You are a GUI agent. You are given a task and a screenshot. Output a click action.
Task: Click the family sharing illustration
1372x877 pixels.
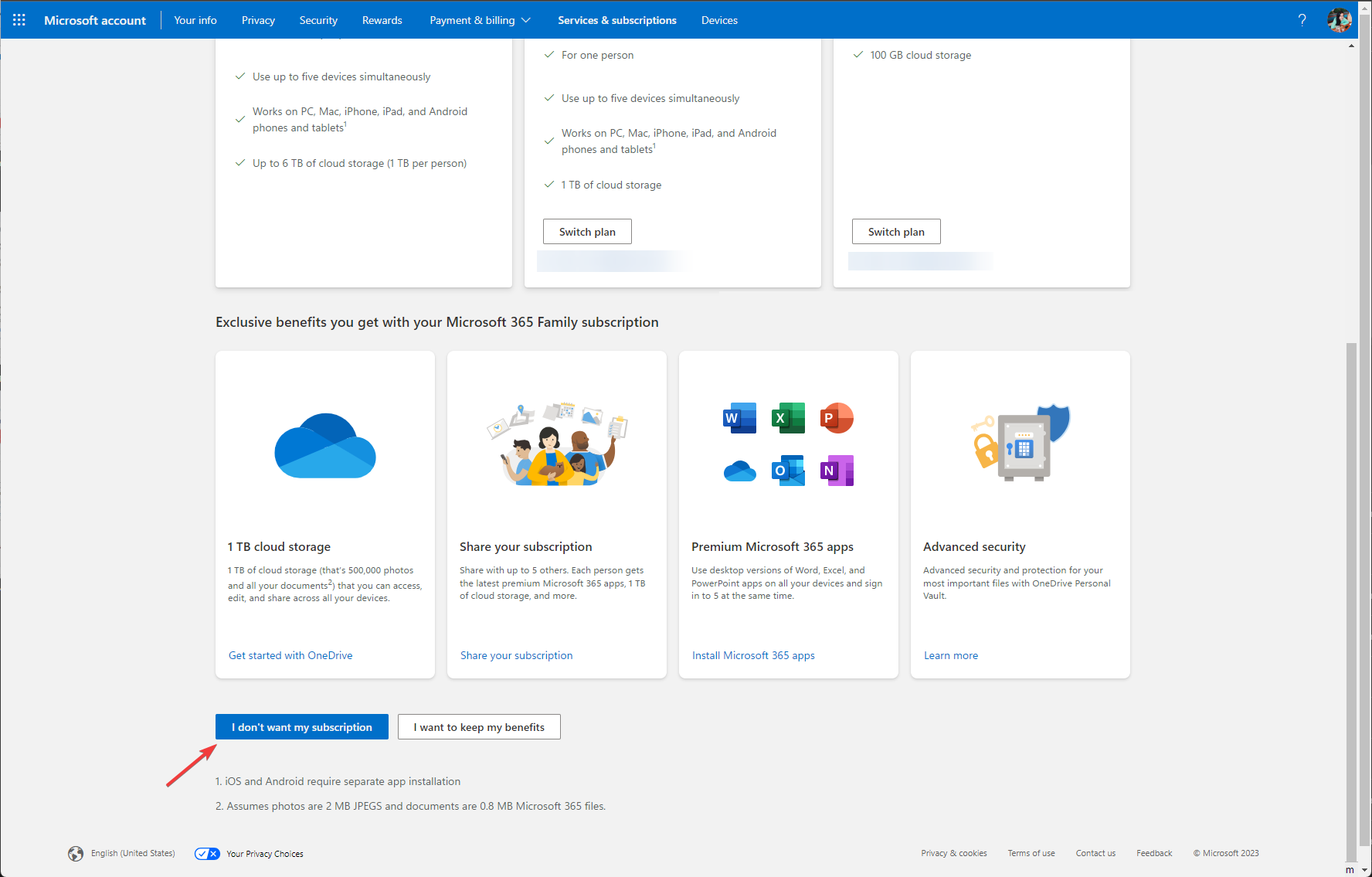click(x=557, y=444)
